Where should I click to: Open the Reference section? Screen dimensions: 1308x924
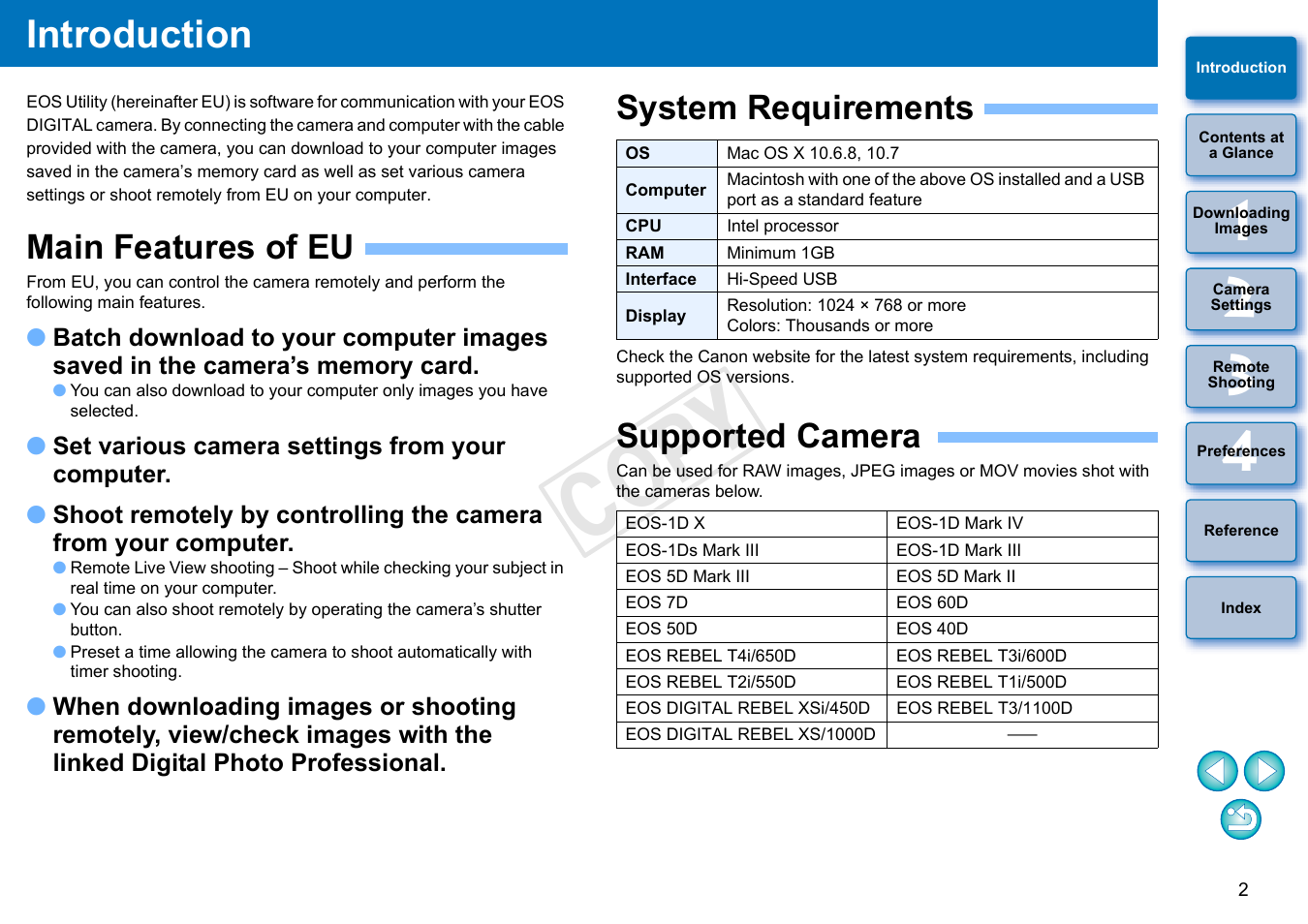[1241, 531]
